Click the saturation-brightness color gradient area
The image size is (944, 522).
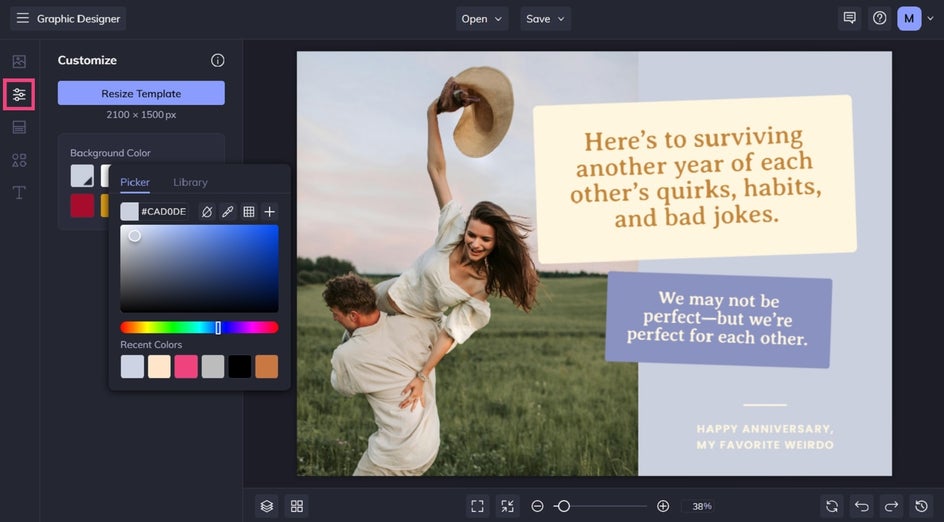point(199,268)
